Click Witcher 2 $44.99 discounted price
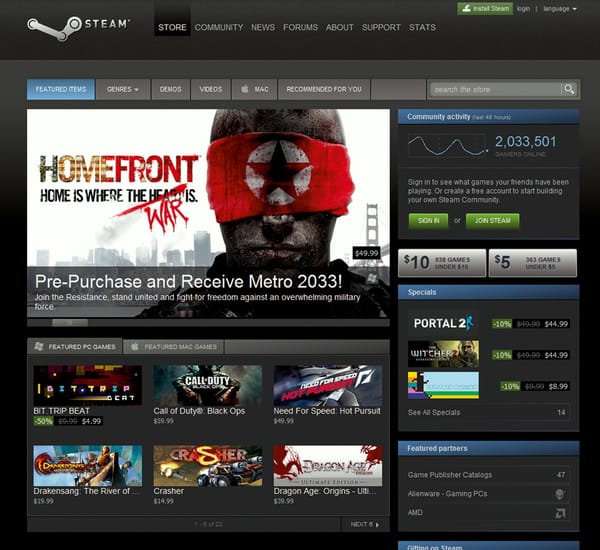This screenshot has height=550, width=600. pos(556,355)
